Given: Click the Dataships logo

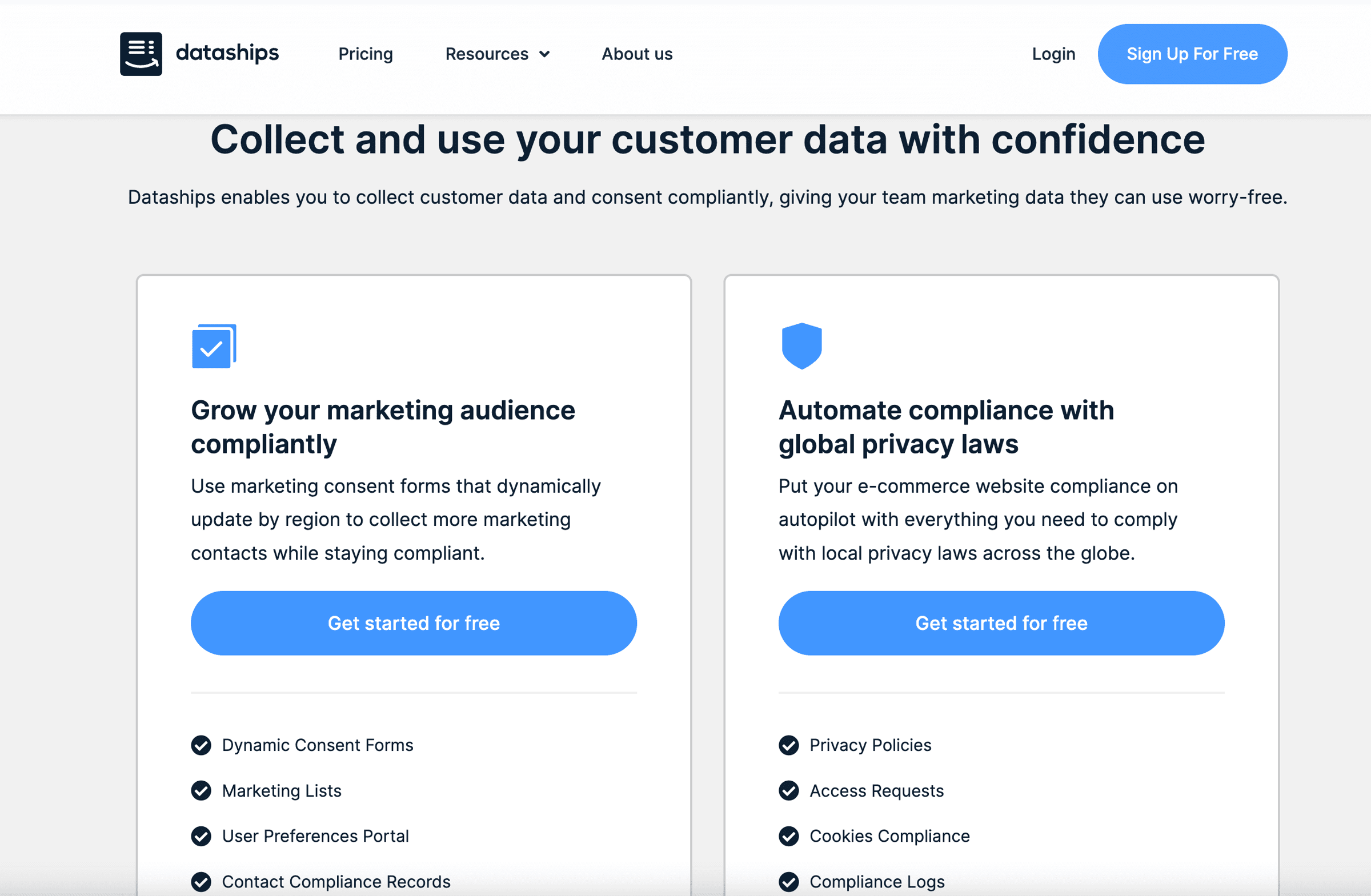Looking at the screenshot, I should click(199, 54).
